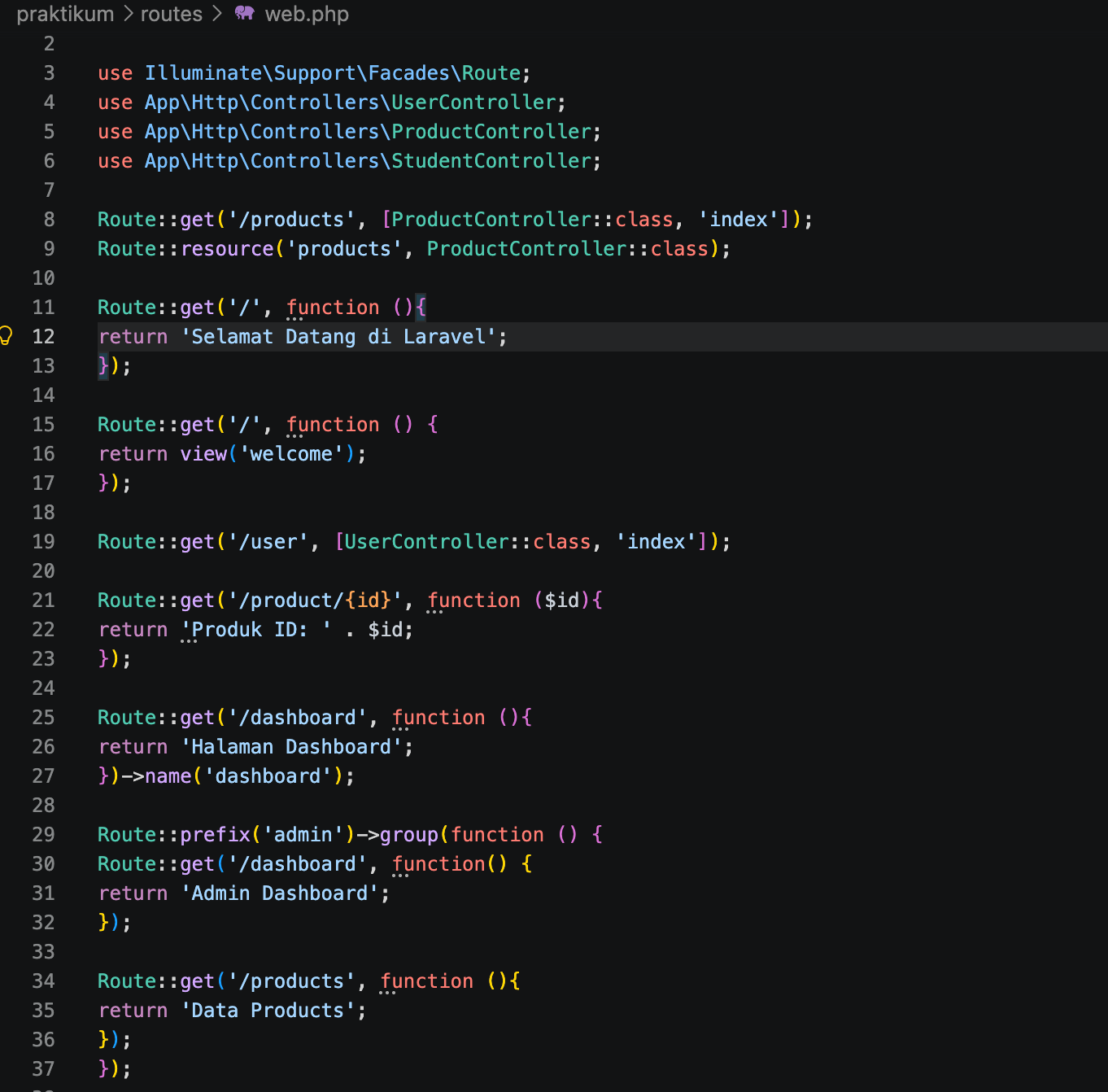Viewport: 1108px width, 1092px height.
Task: Open the praktikum breadcrumb folder
Action: [x=65, y=14]
